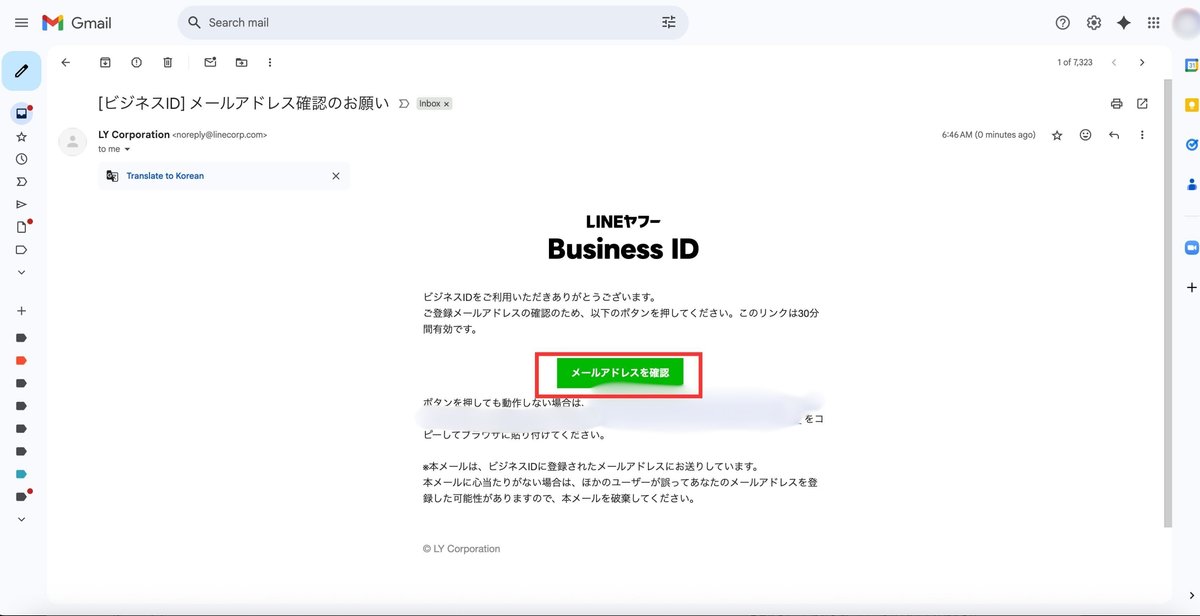Open Contacts side panel
This screenshot has height=616, width=1200.
pos(1191,184)
